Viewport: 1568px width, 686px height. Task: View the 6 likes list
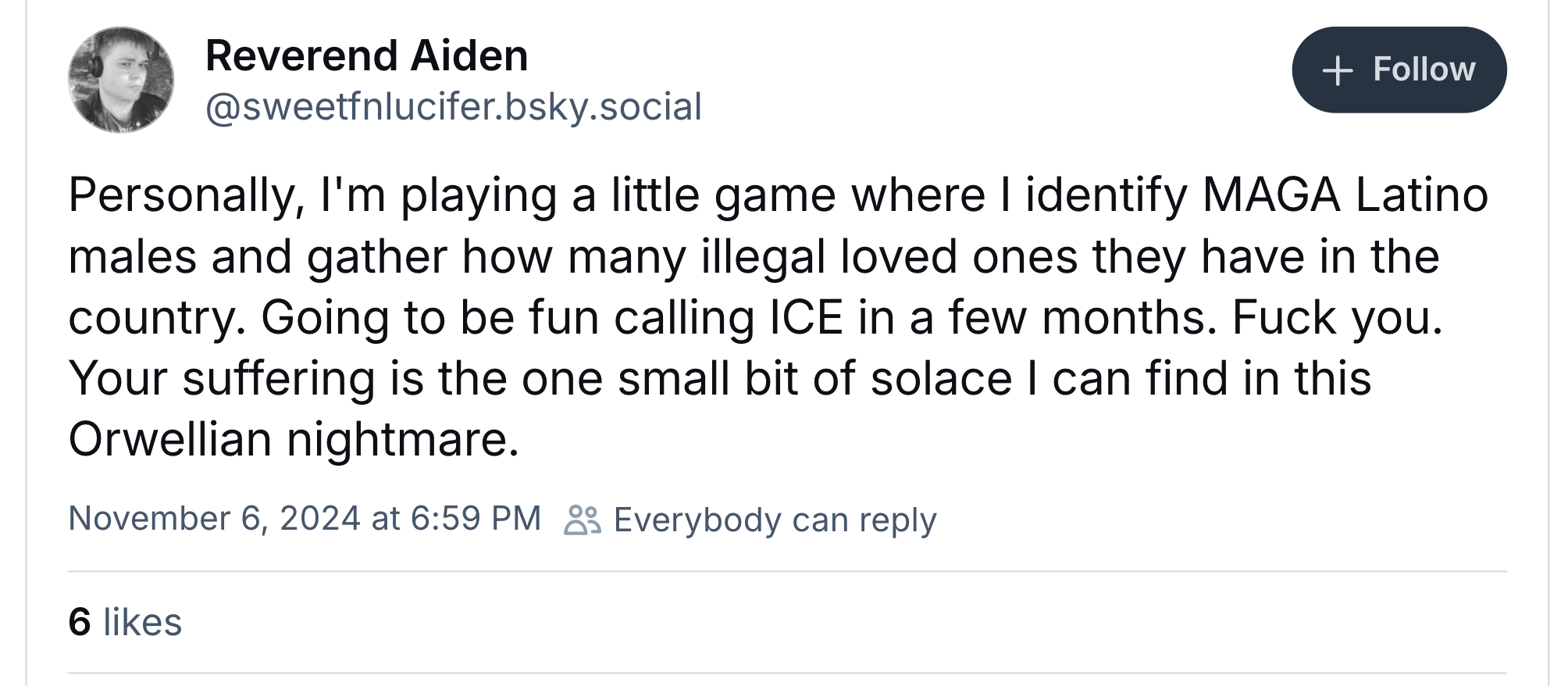click(x=125, y=622)
